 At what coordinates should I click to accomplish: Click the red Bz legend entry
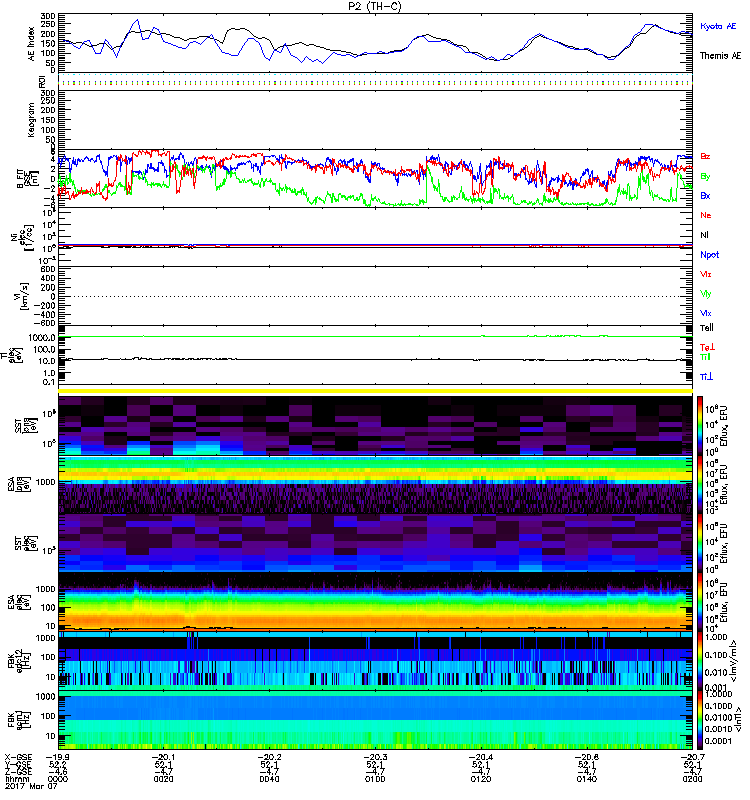(x=705, y=157)
